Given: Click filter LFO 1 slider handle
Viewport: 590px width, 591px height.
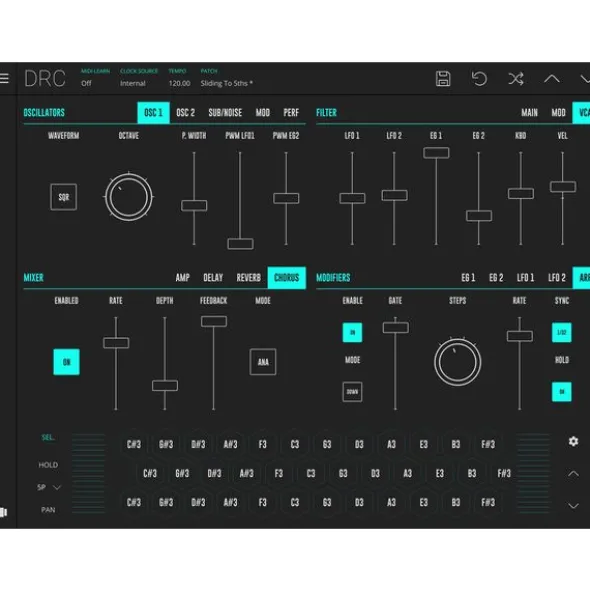Looking at the screenshot, I should coord(352,198).
